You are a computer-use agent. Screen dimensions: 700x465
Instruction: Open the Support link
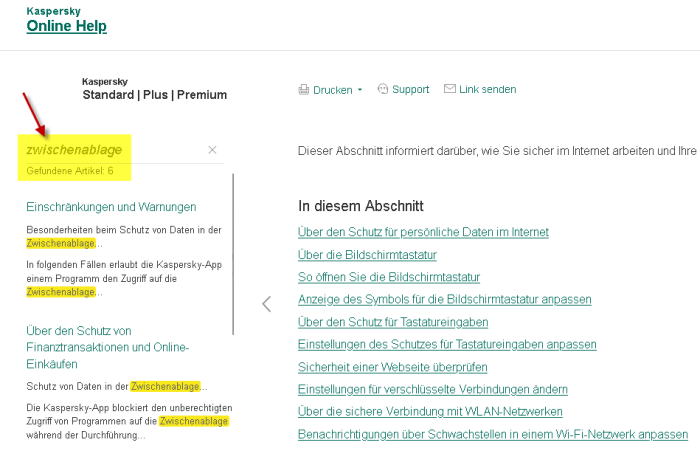pyautogui.click(x=410, y=89)
